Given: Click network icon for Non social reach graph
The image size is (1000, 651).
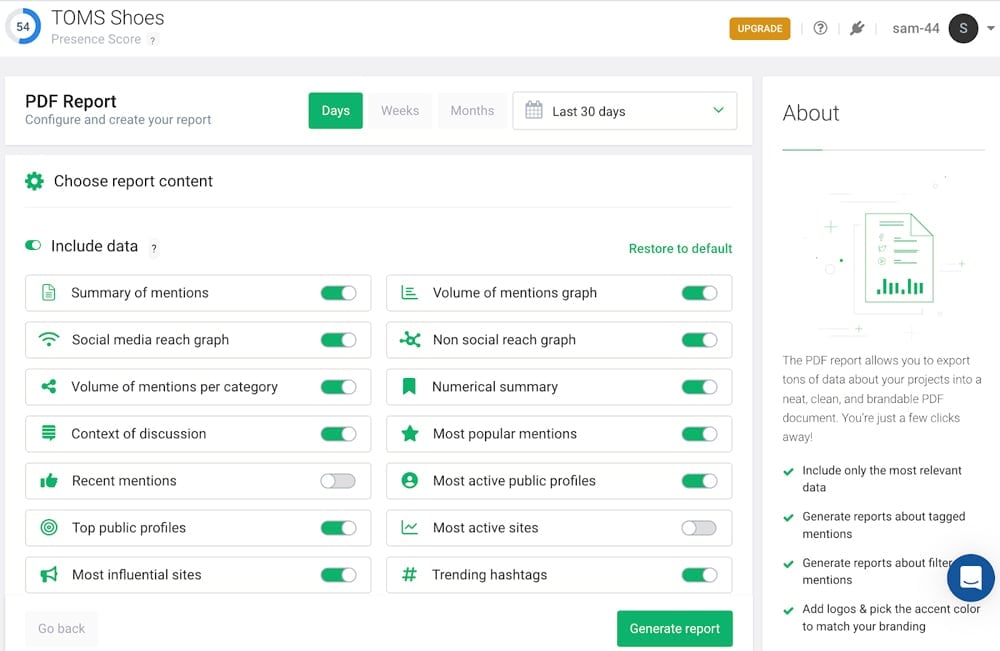Looking at the screenshot, I should [x=409, y=339].
